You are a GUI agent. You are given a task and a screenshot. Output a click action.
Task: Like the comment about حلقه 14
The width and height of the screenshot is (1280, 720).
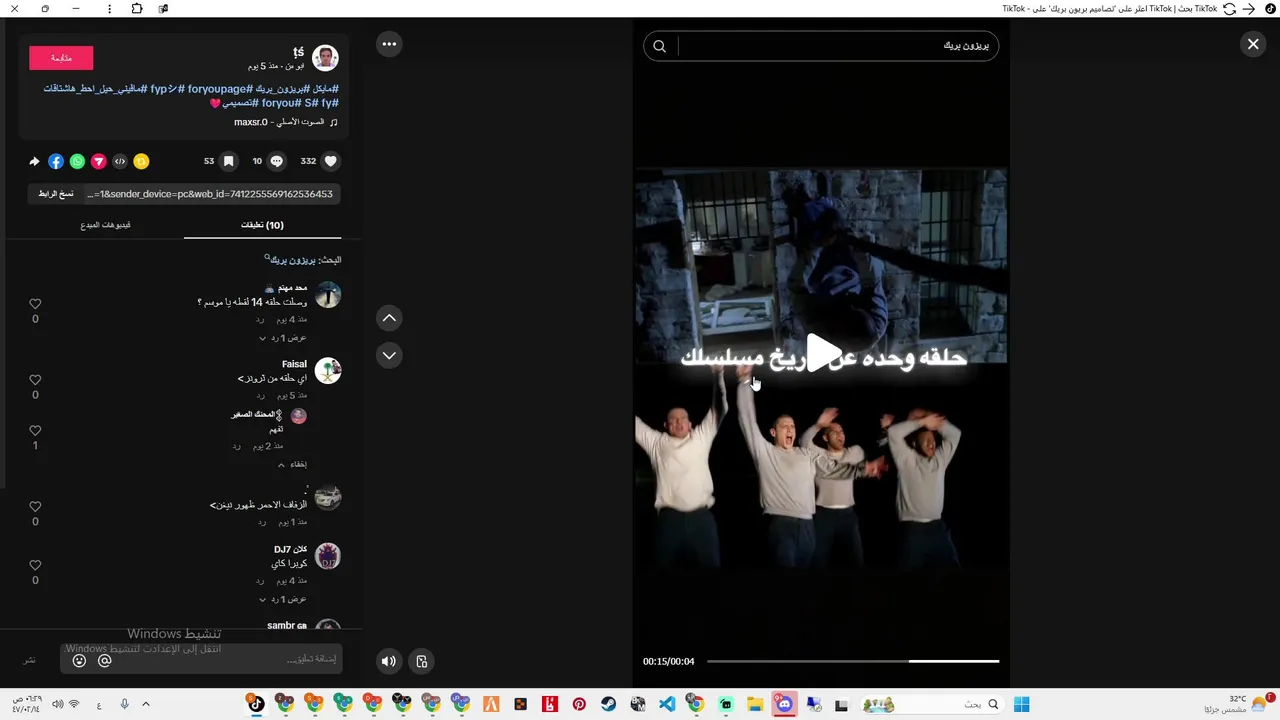click(35, 304)
